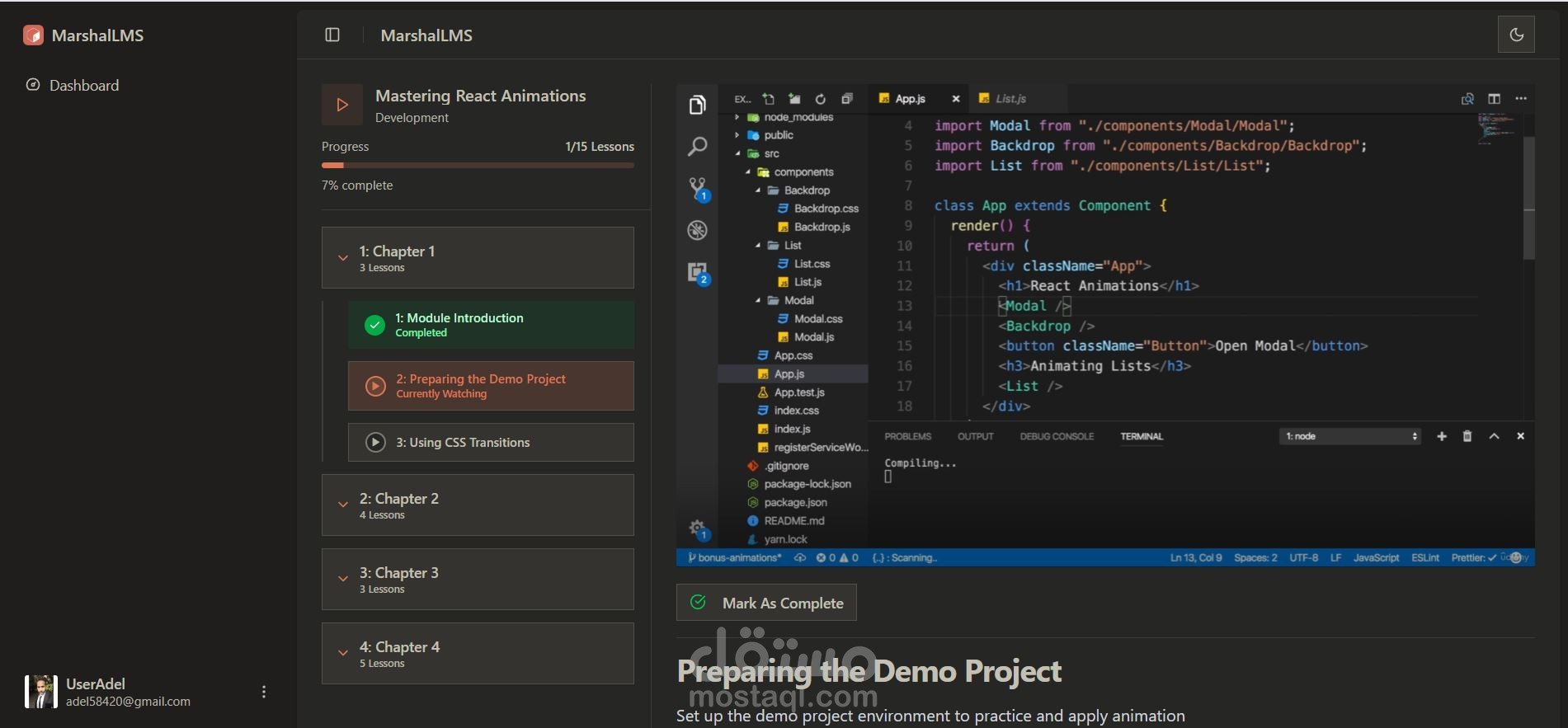1568x728 pixels.
Task: Switch theme with the moon icon
Action: 1516,35
